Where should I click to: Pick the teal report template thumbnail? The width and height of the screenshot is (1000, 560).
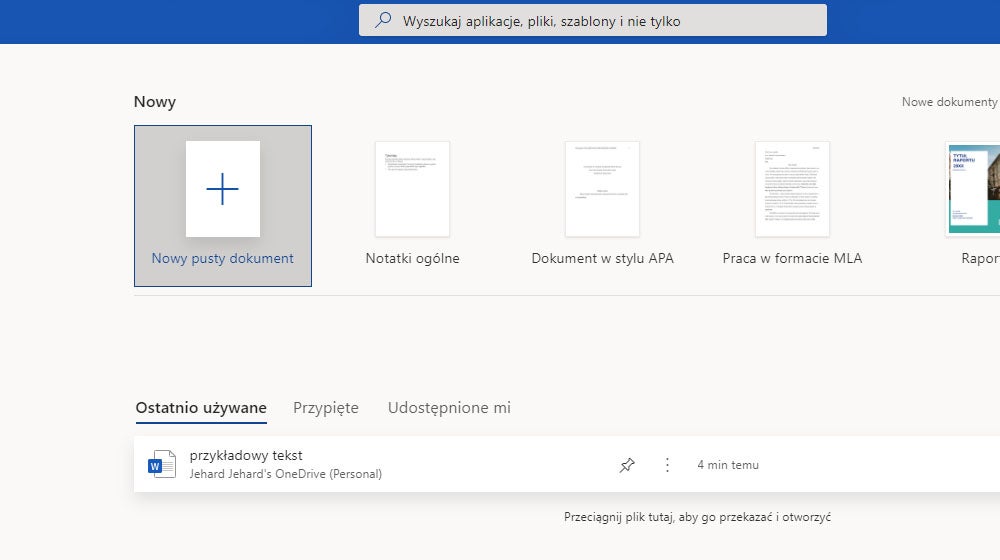974,189
